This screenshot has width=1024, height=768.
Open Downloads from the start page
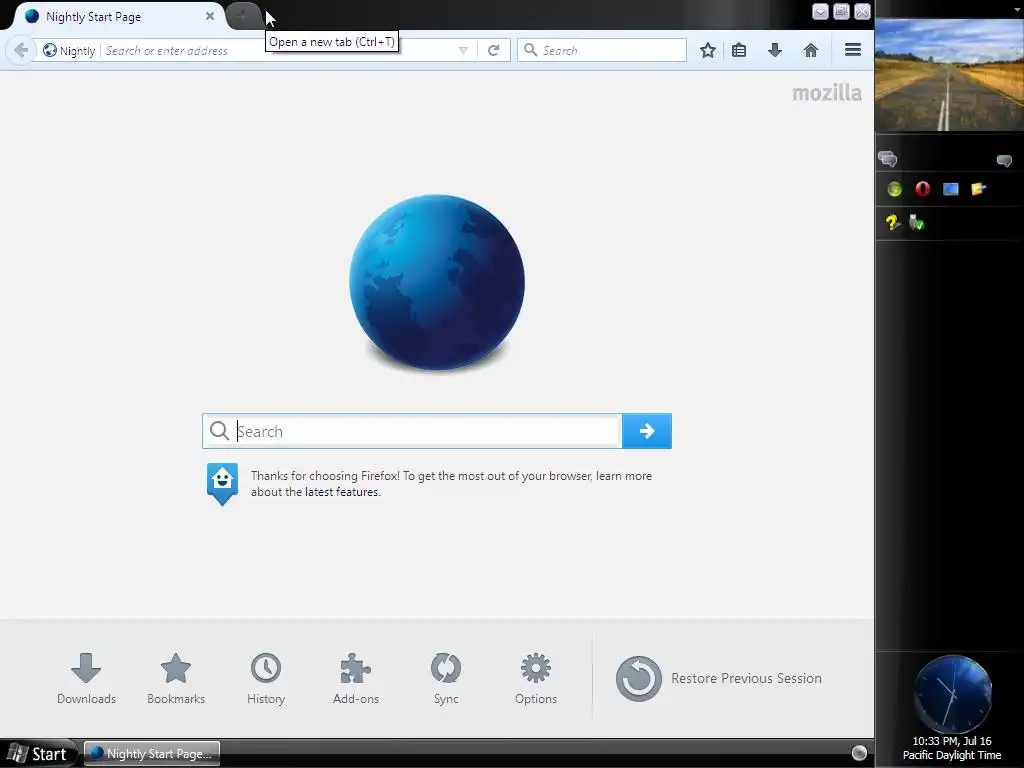click(86, 679)
